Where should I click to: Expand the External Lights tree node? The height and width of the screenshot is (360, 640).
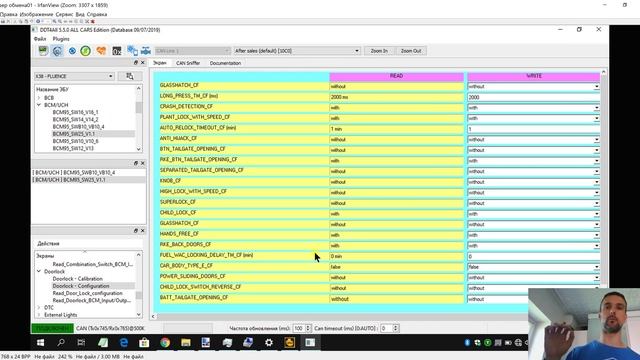coord(39,315)
